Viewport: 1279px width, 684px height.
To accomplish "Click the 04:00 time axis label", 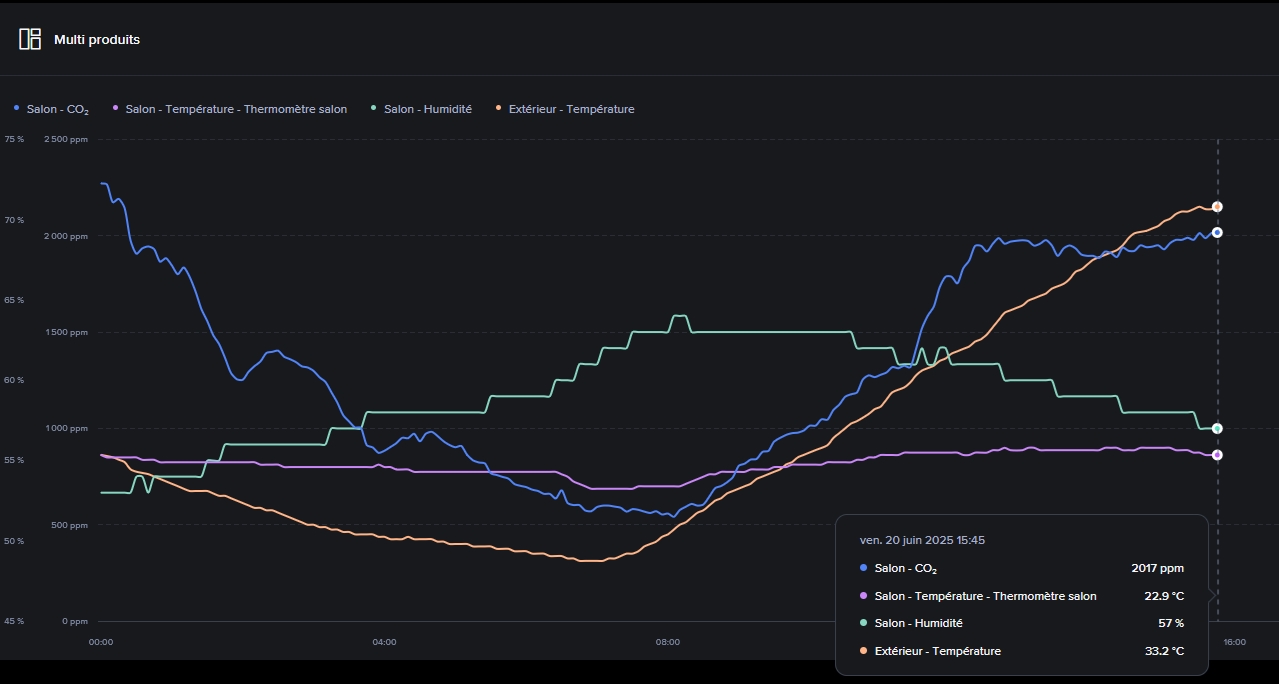I will click(384, 642).
